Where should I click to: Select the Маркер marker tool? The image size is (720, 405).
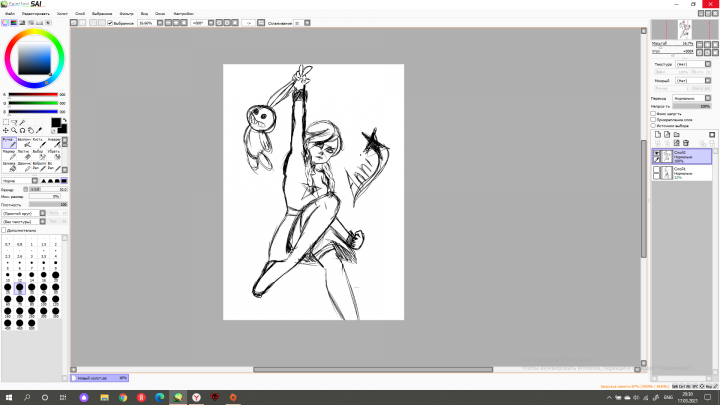pos(9,155)
